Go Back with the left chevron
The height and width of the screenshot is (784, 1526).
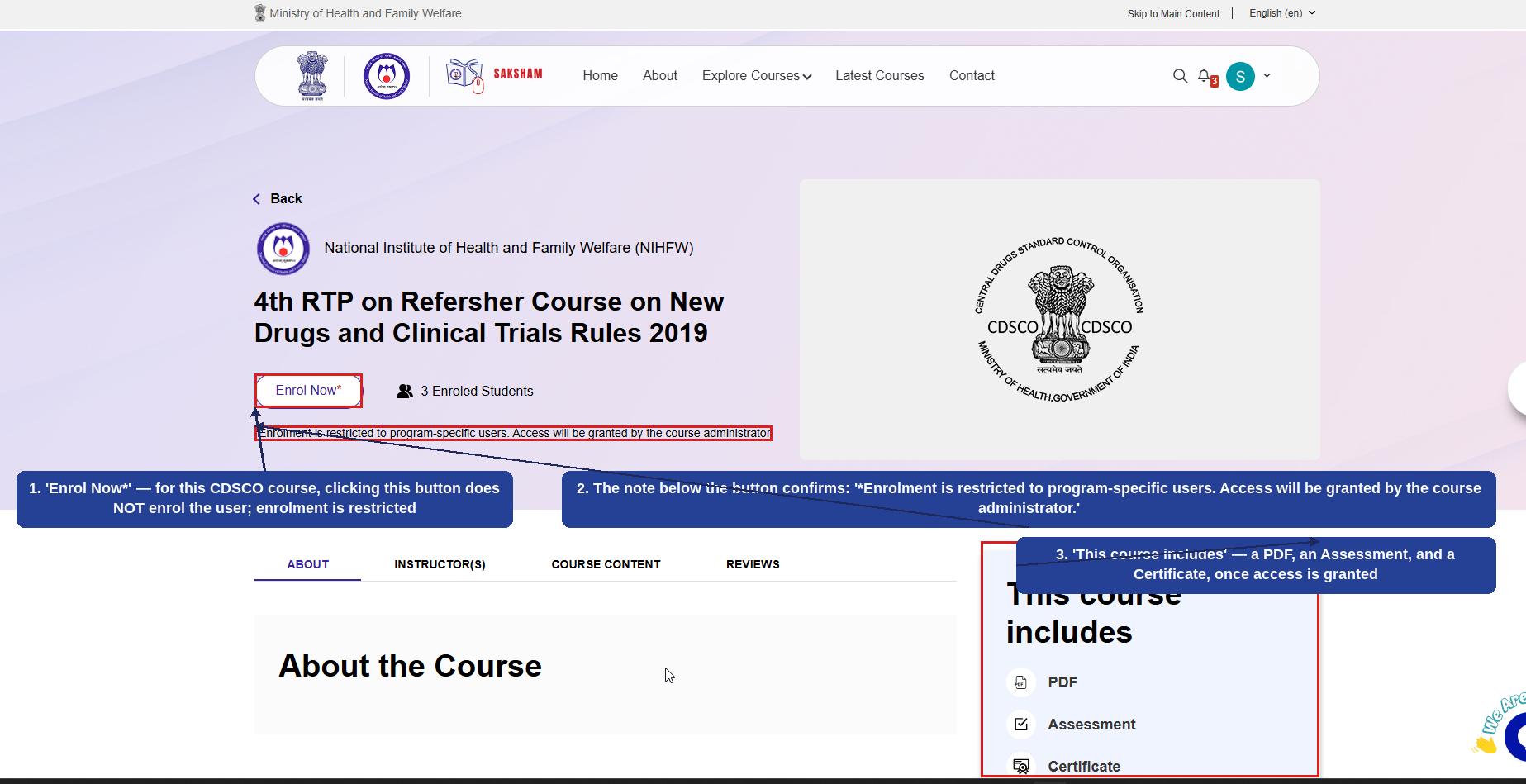[257, 199]
